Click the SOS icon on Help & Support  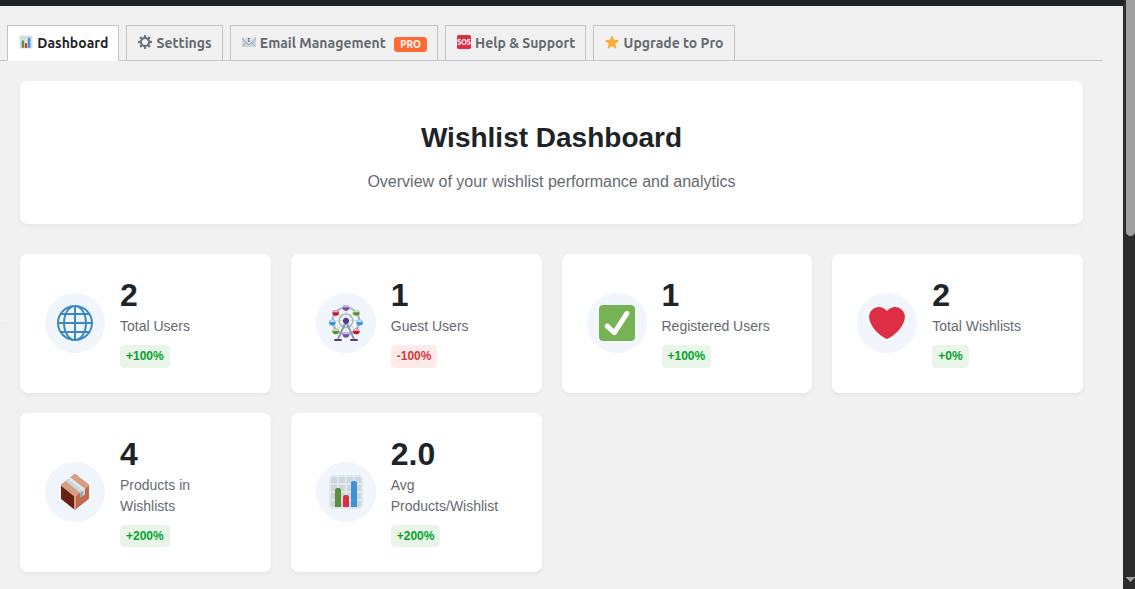coord(465,42)
